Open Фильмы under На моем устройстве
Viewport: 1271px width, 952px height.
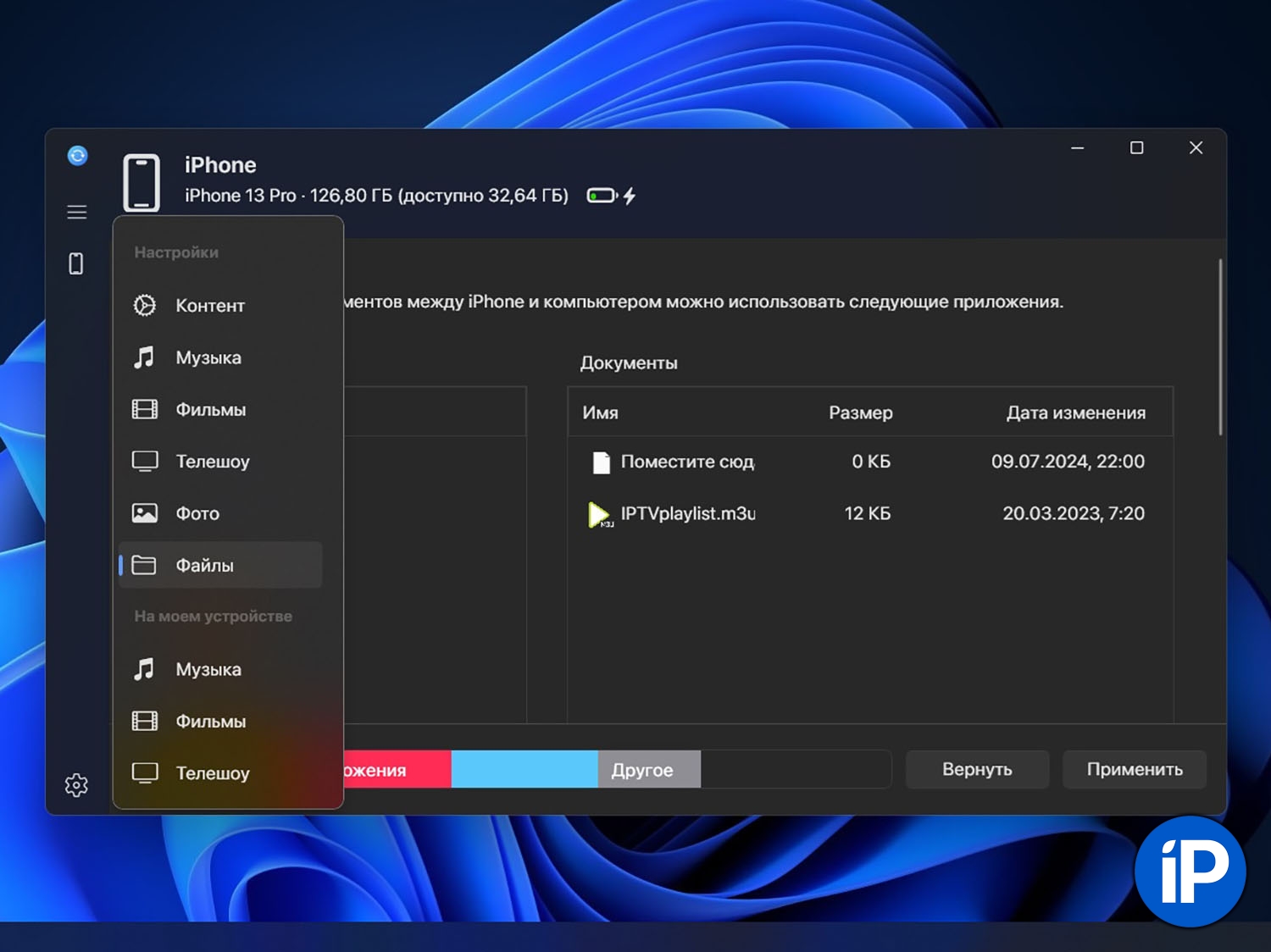210,722
